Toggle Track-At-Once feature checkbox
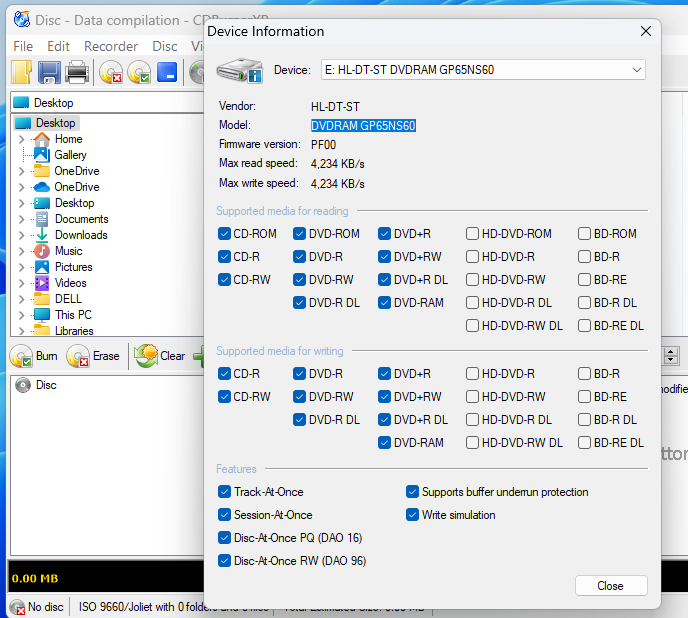This screenshot has height=618, width=688. tap(224, 492)
